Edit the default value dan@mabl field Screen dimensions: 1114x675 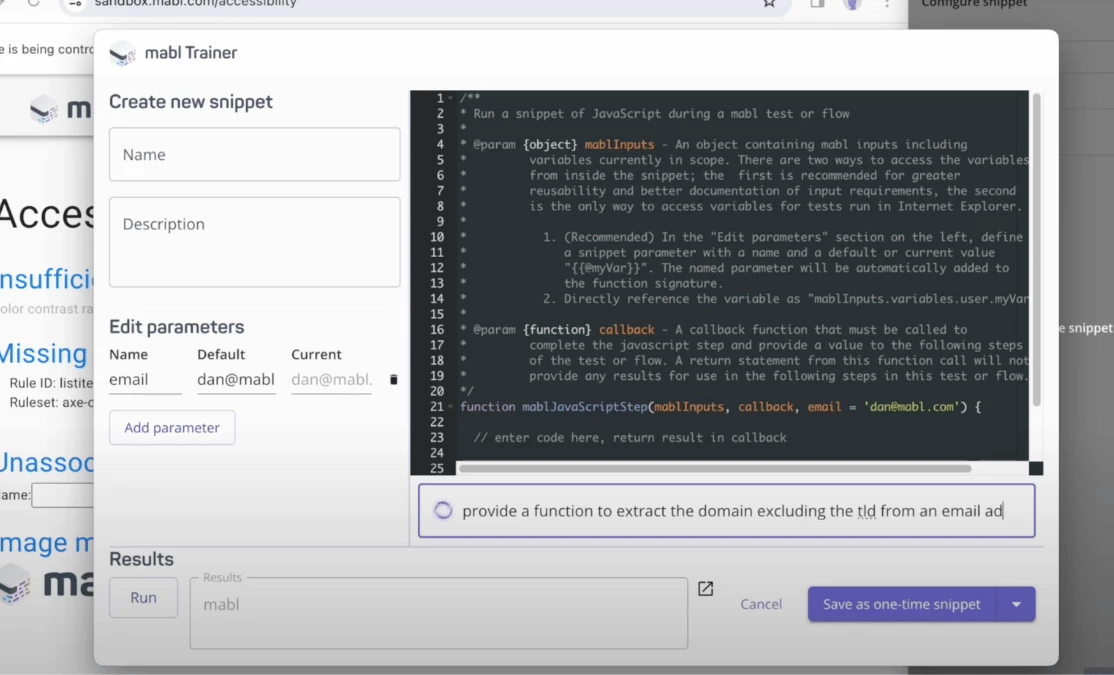[236, 380]
